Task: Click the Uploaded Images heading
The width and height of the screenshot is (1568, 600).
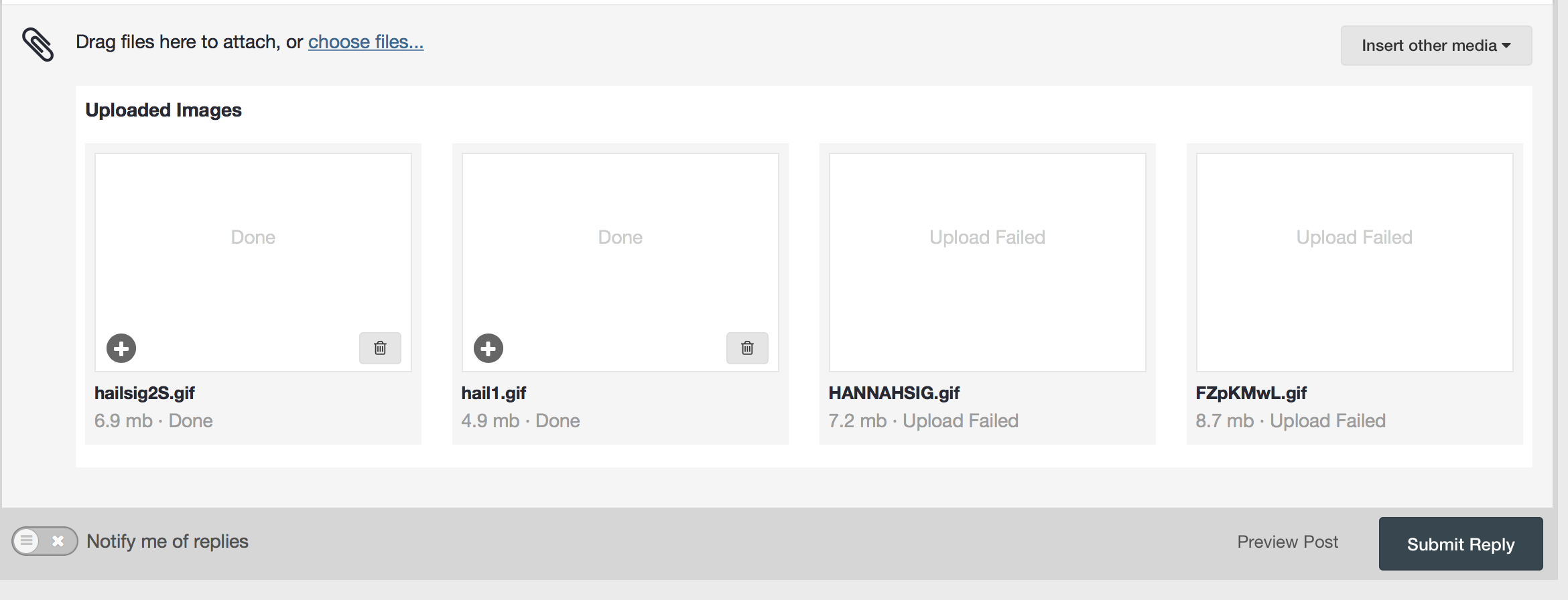Action: click(x=164, y=110)
